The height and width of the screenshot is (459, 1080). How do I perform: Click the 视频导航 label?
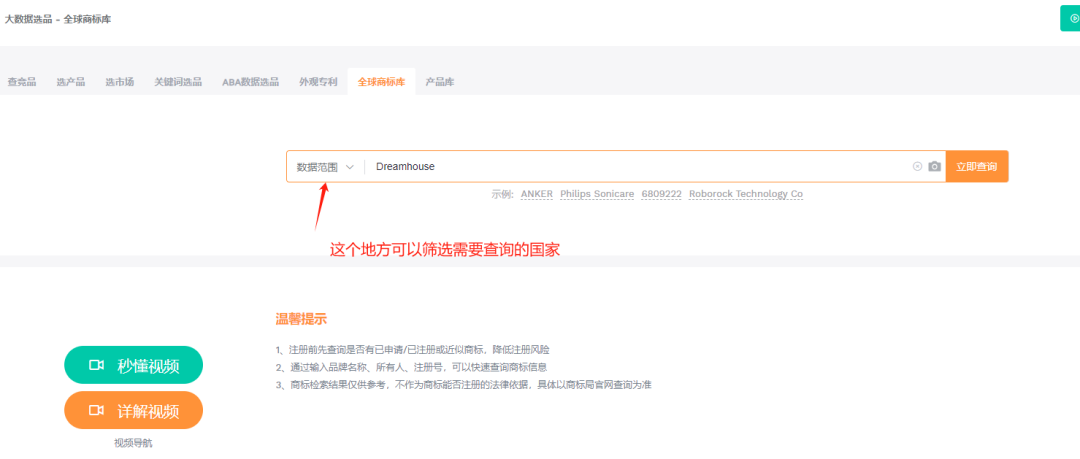(134, 443)
